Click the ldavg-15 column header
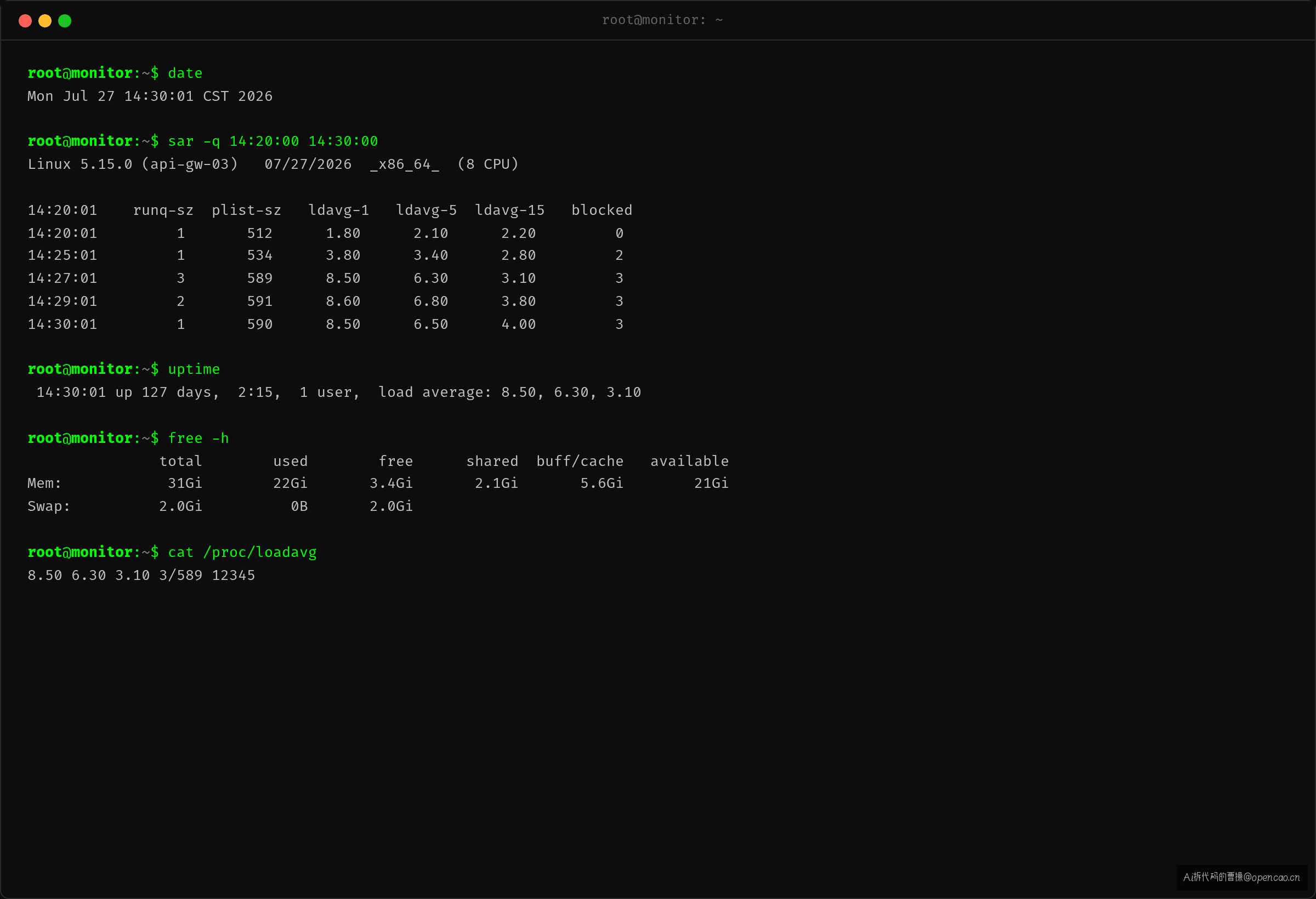 [509, 210]
